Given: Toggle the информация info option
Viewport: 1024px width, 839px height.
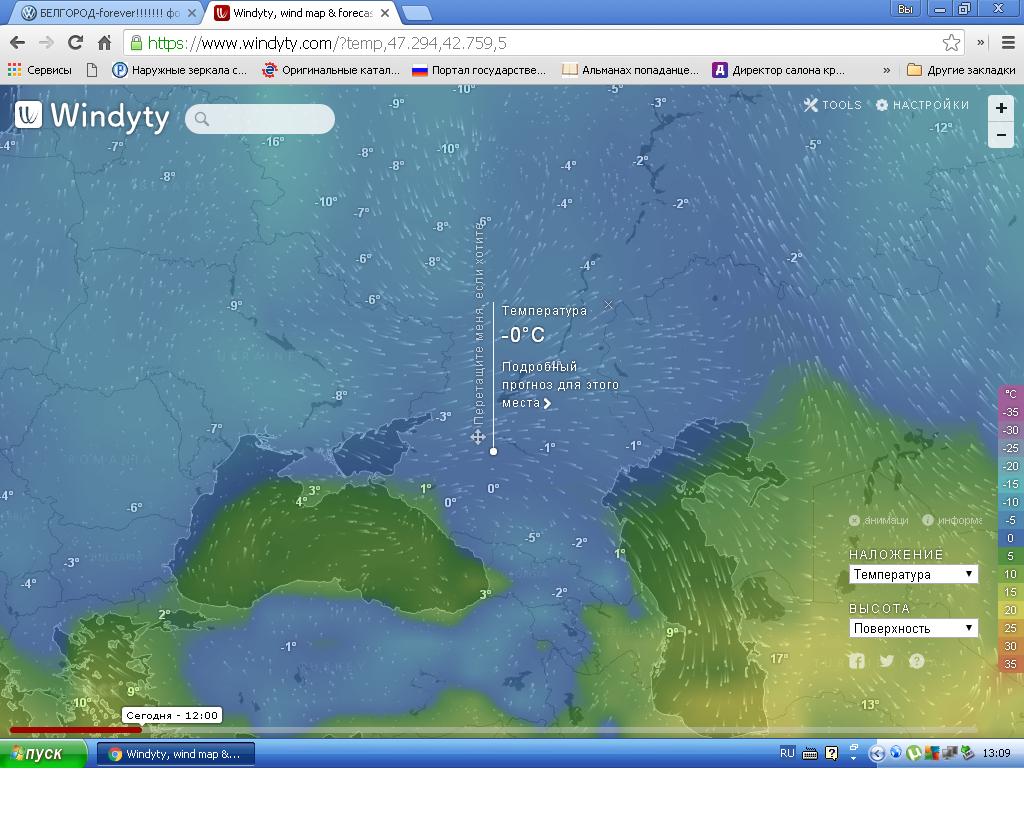Looking at the screenshot, I should coord(953,520).
